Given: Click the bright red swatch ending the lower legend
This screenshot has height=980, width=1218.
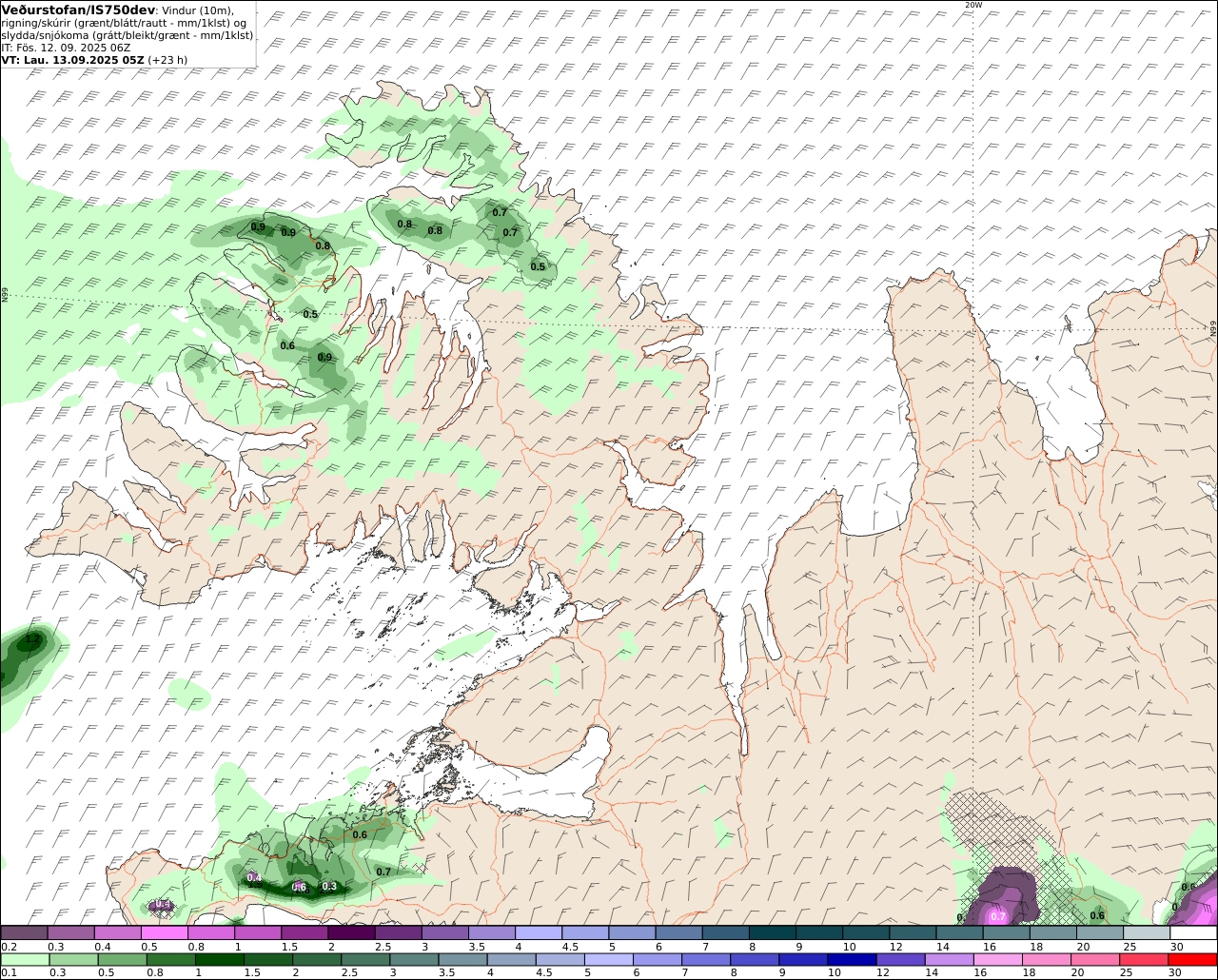Looking at the screenshot, I should point(1193,960).
